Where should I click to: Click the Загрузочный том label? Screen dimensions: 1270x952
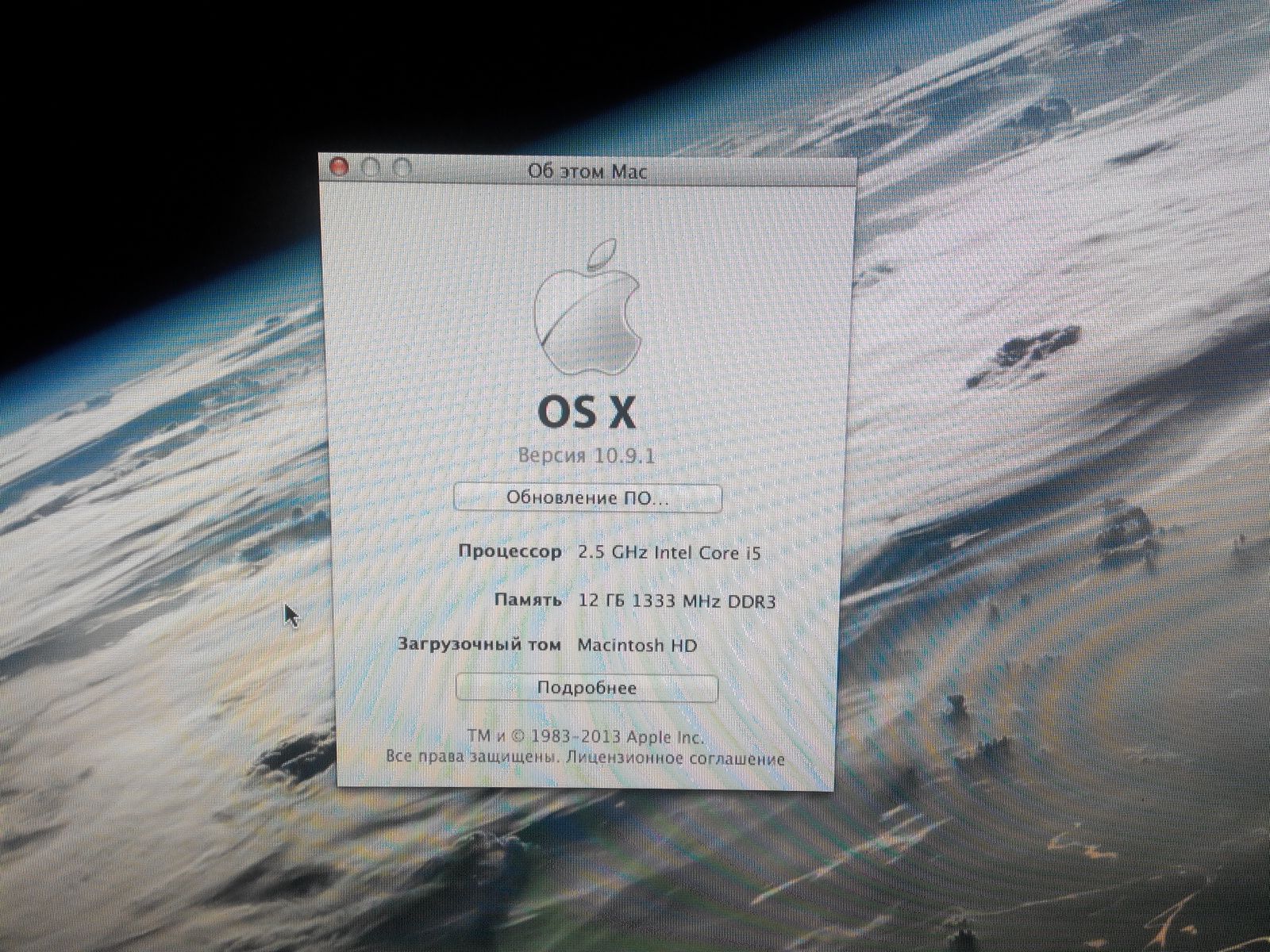pos(479,644)
